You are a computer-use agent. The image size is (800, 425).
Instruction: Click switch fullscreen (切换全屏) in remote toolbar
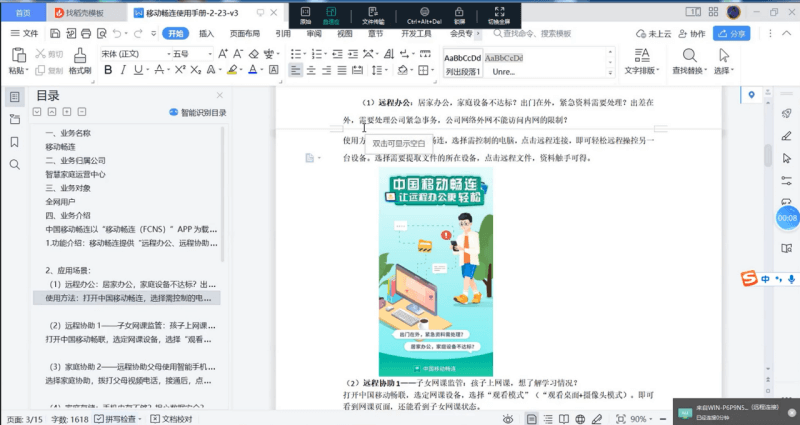tap(499, 15)
